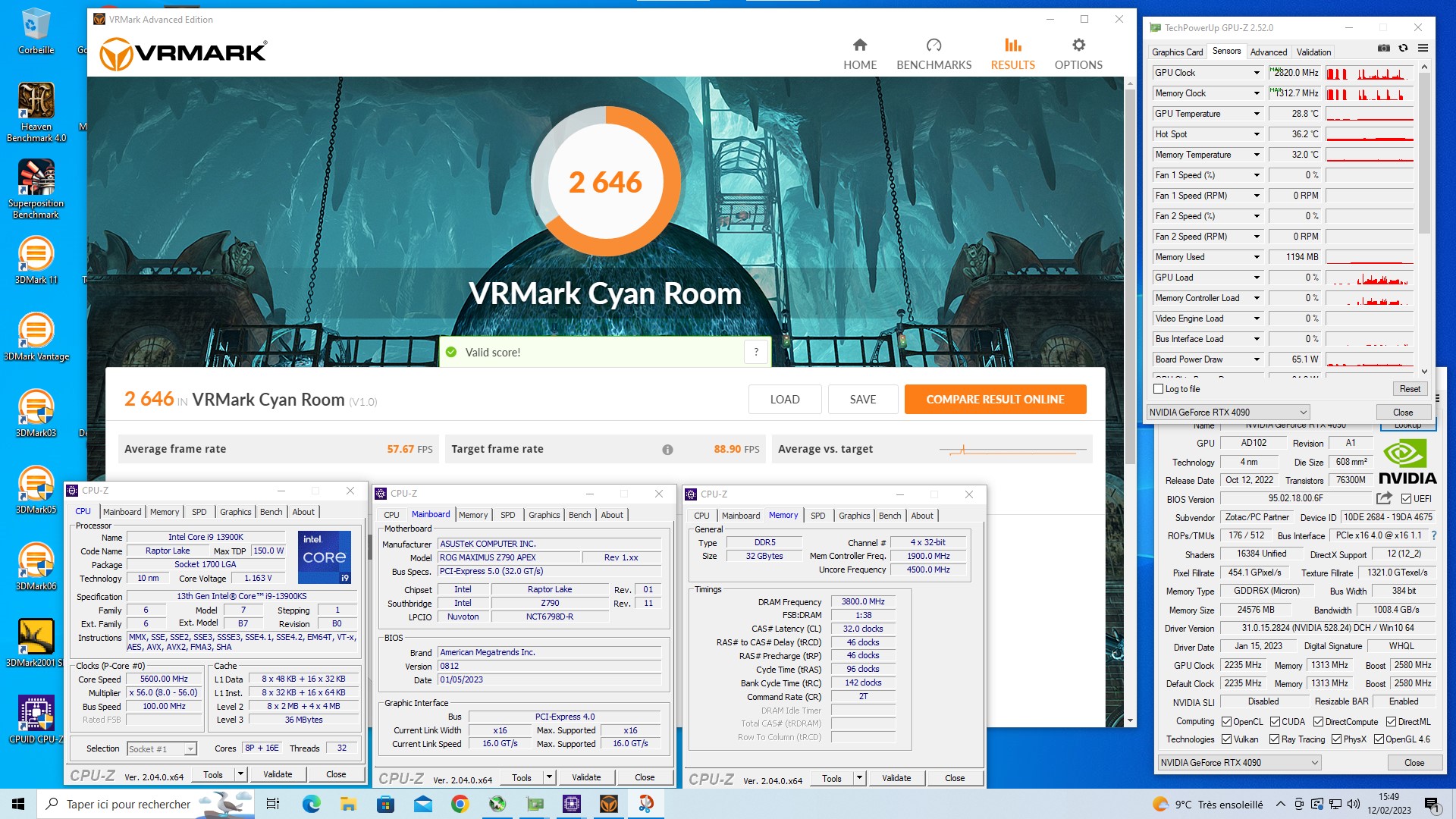Click the SAVE result button
The image size is (1456, 819).
863,400
